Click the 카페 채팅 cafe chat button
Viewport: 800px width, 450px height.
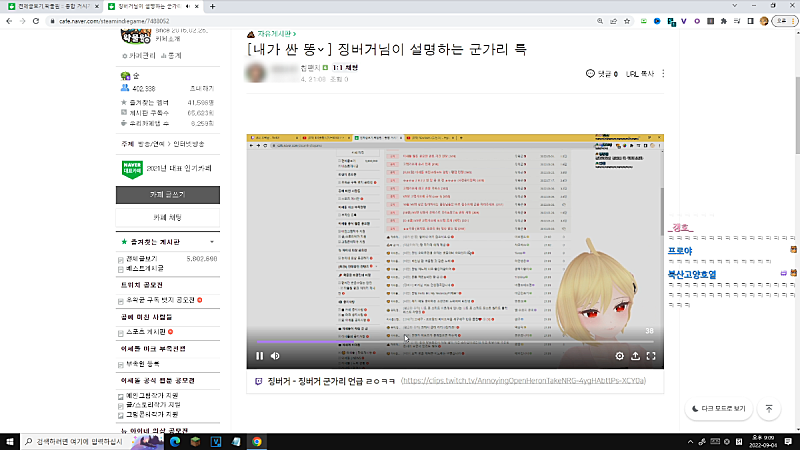[x=167, y=217]
